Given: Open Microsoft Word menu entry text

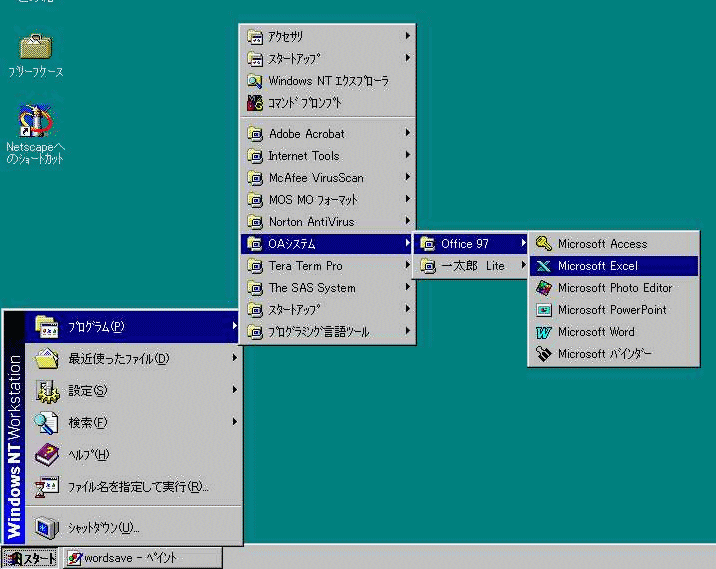Looking at the screenshot, I should [x=596, y=332].
